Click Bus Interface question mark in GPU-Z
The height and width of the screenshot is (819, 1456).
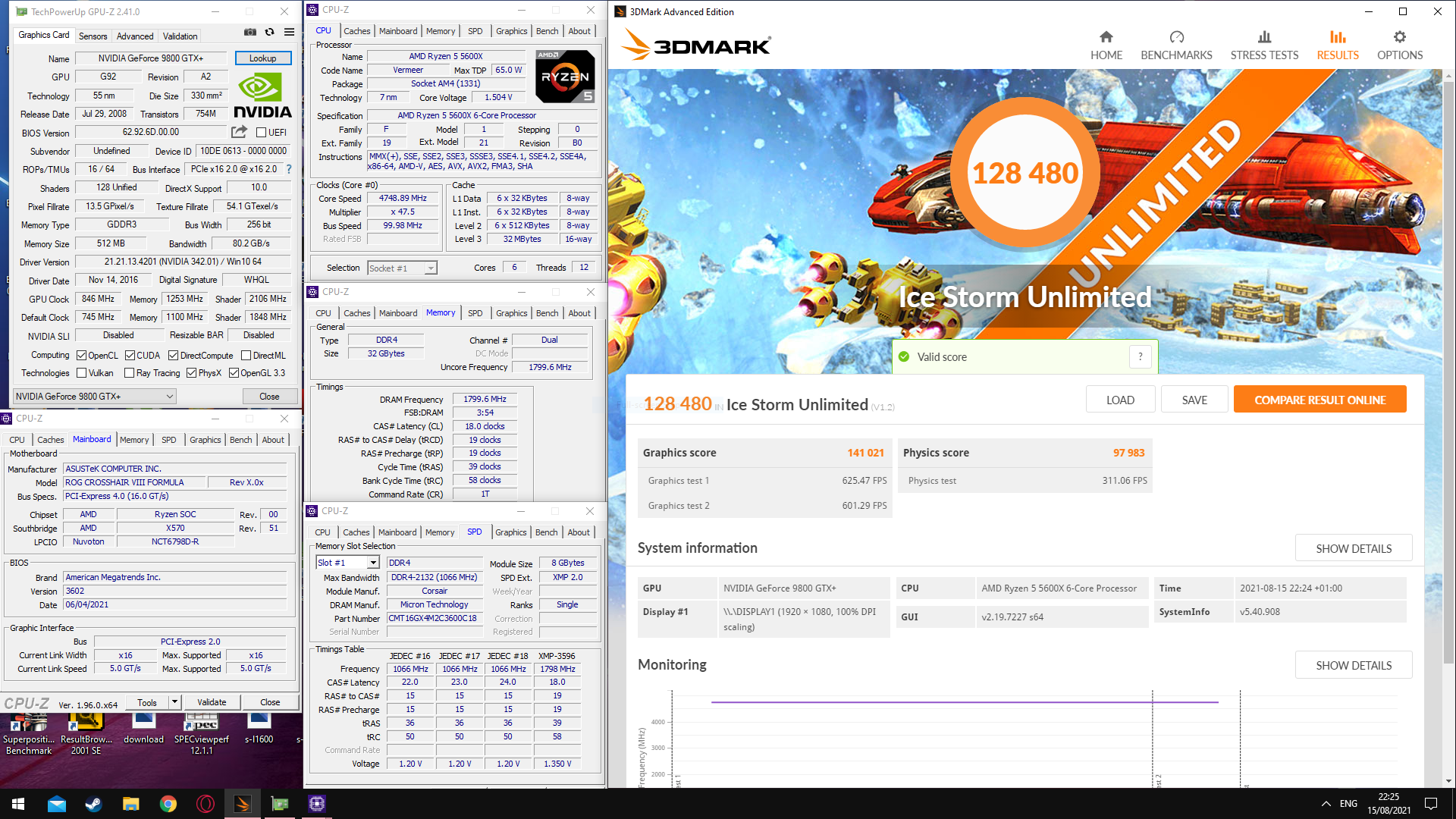289,169
